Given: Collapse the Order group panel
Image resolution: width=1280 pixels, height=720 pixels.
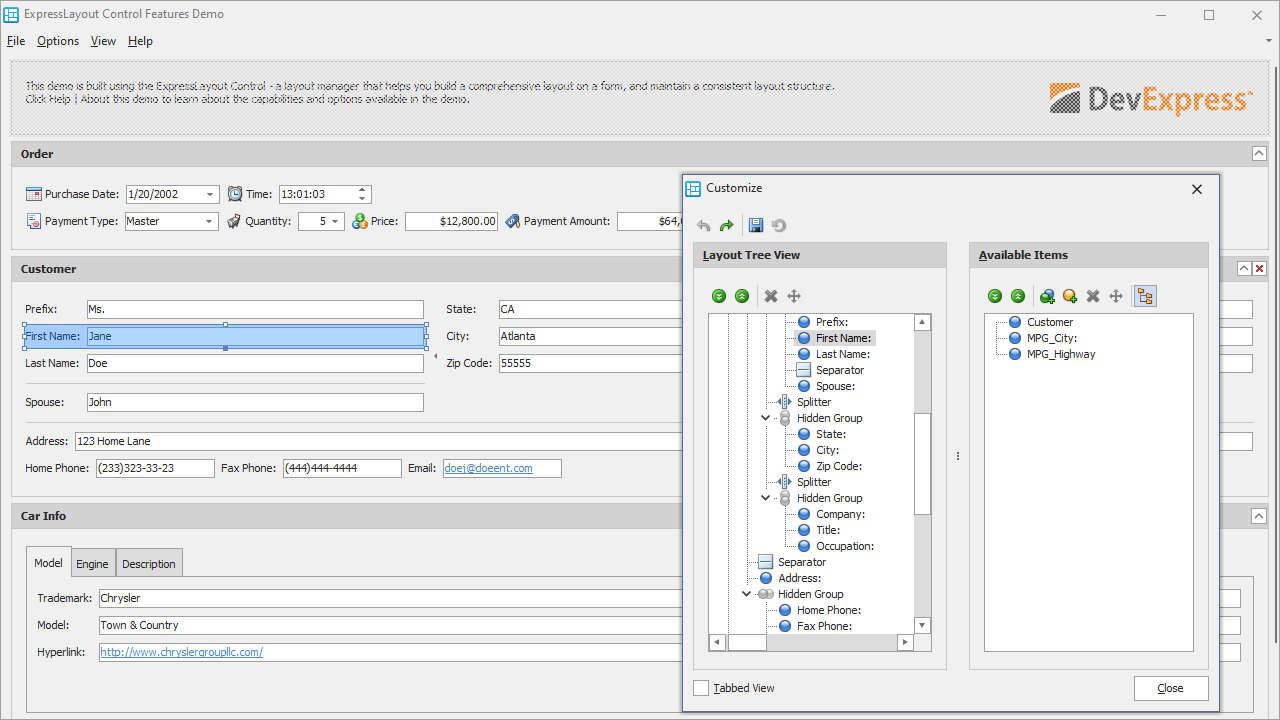Looking at the screenshot, I should (x=1259, y=154).
